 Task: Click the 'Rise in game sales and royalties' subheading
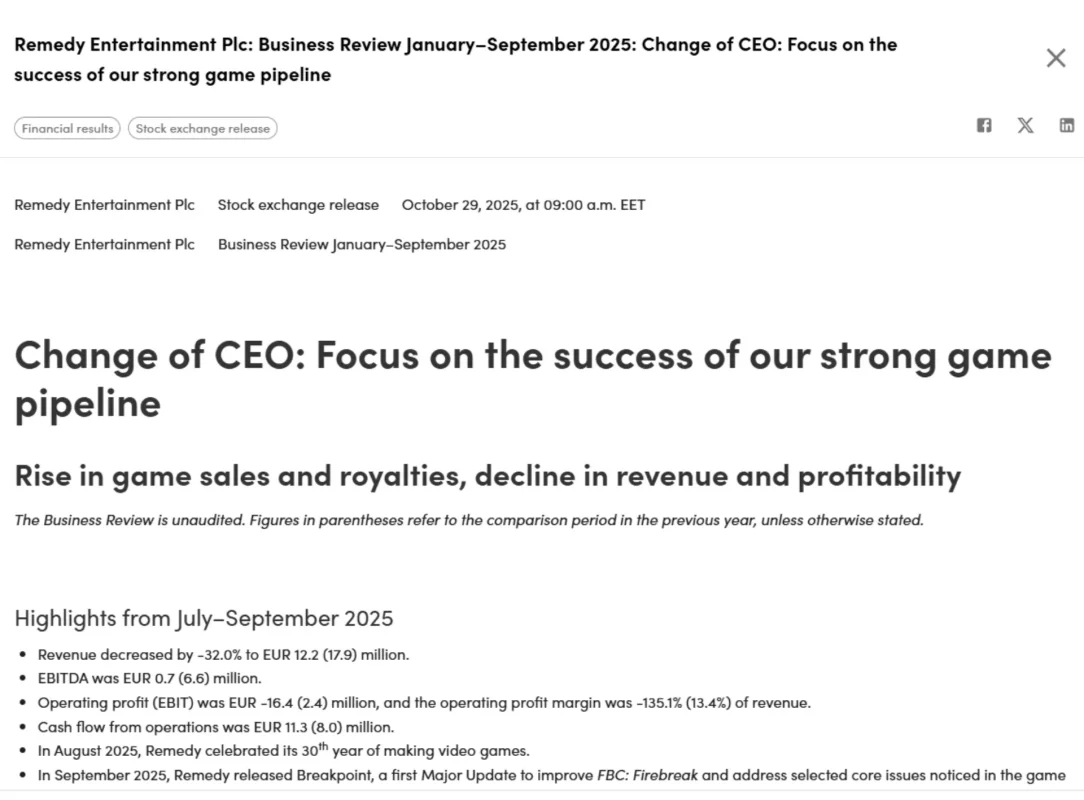(487, 475)
